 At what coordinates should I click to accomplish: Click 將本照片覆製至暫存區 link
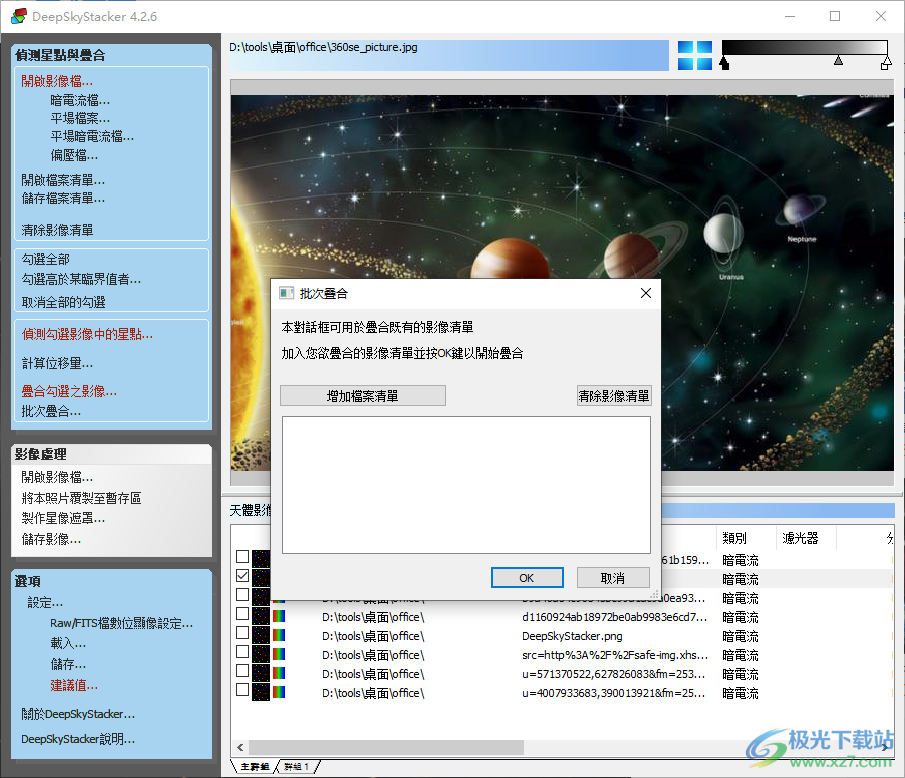click(x=81, y=498)
